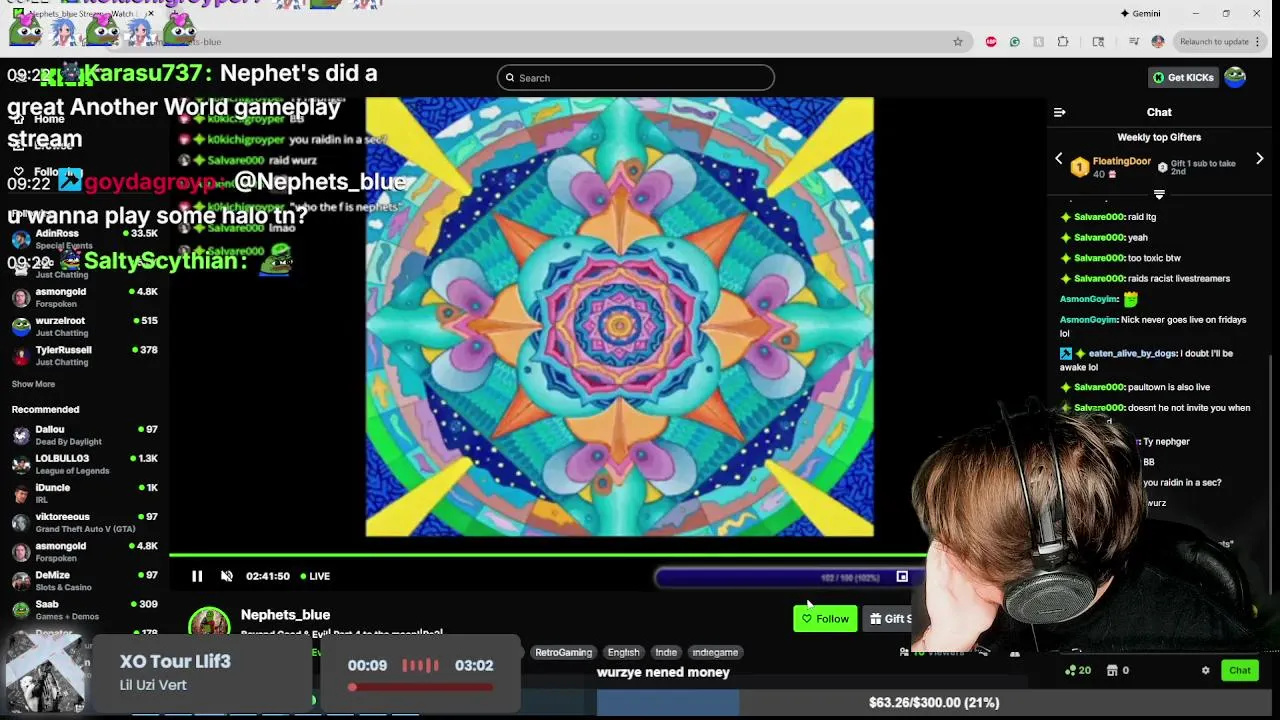The width and height of the screenshot is (1280, 720).
Task: Open Chrome extensions puzzle icon
Action: (1063, 42)
